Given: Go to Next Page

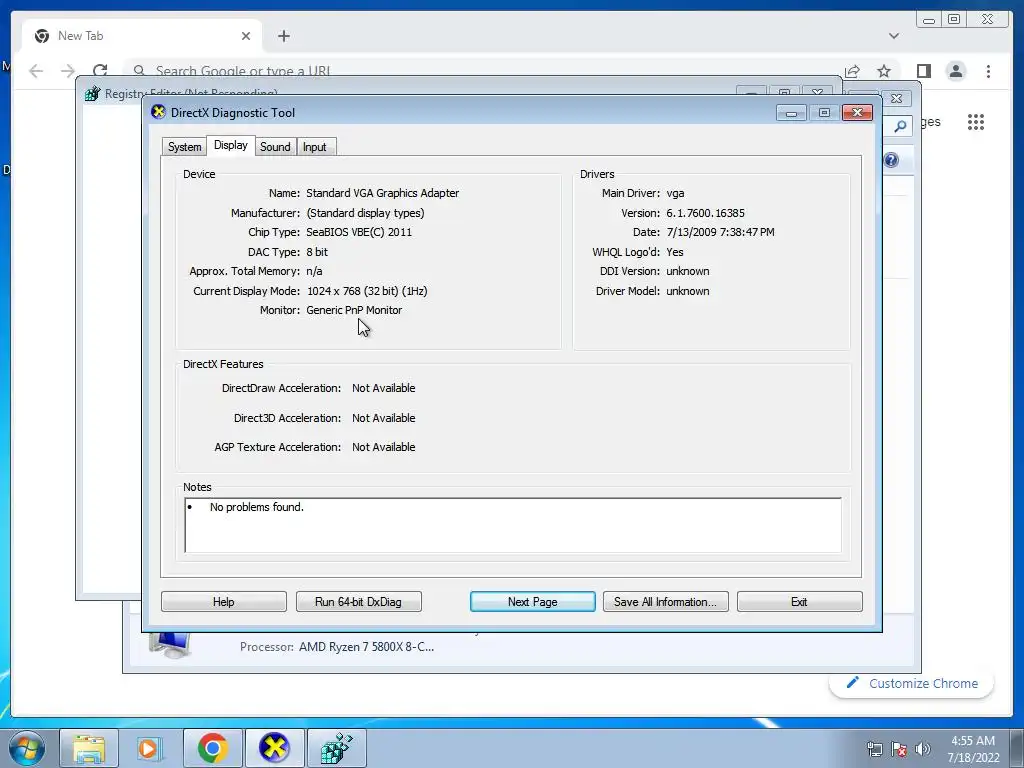Looking at the screenshot, I should [532, 601].
